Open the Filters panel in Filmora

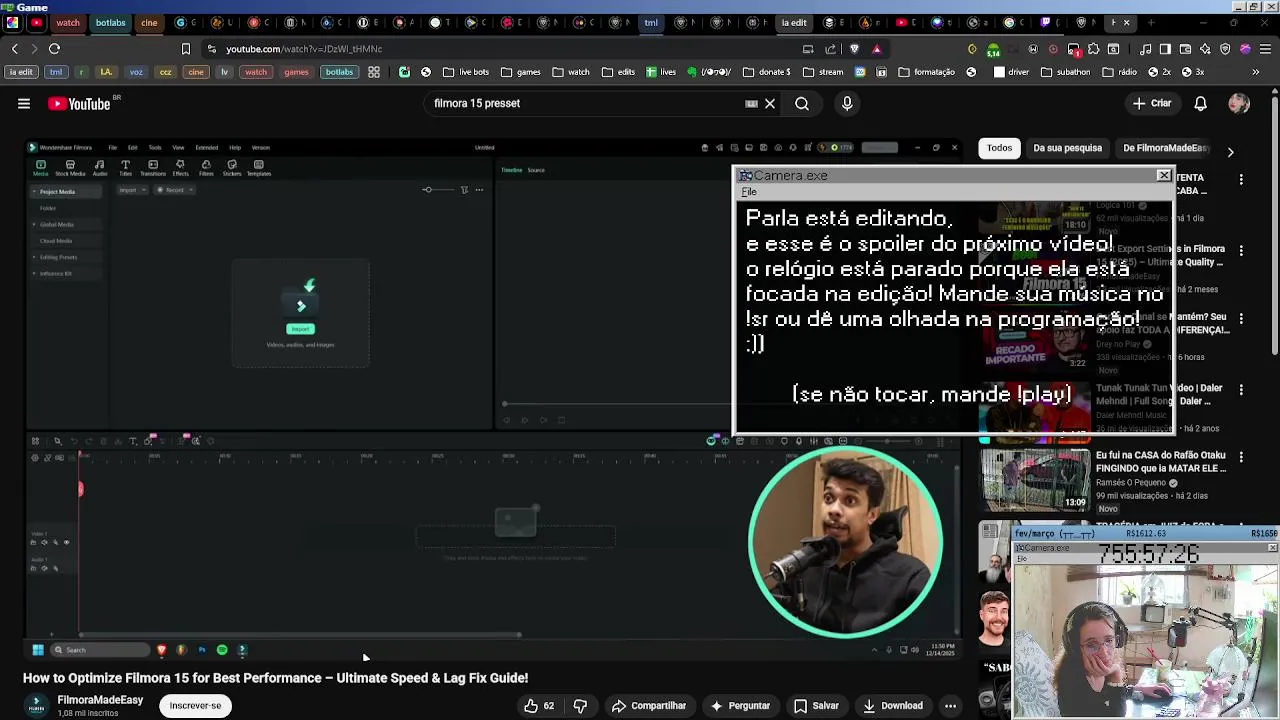coord(206,167)
